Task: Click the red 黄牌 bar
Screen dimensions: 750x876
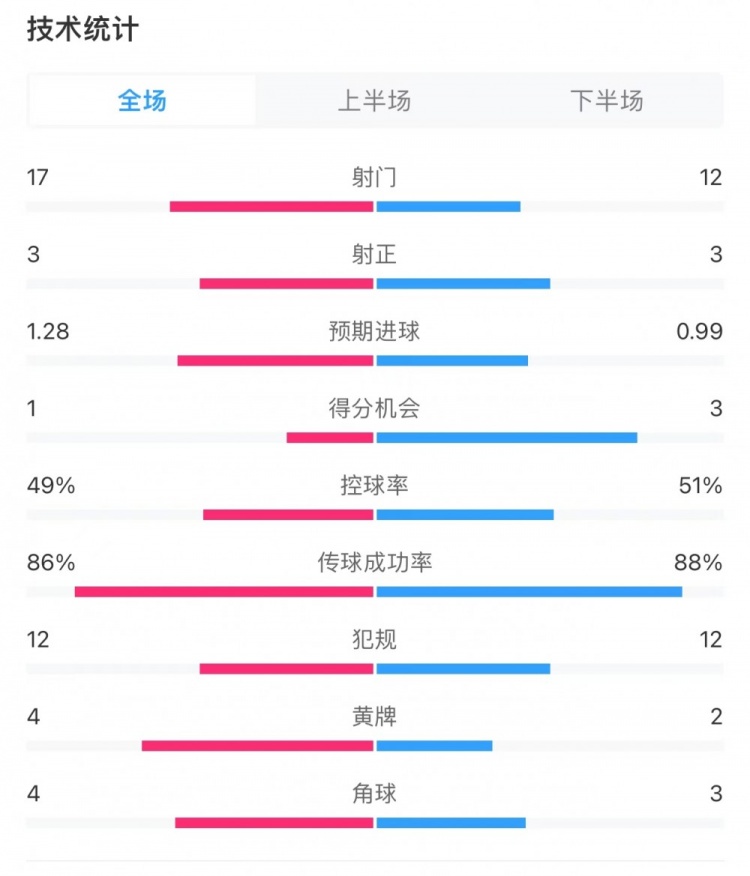Action: pos(257,746)
